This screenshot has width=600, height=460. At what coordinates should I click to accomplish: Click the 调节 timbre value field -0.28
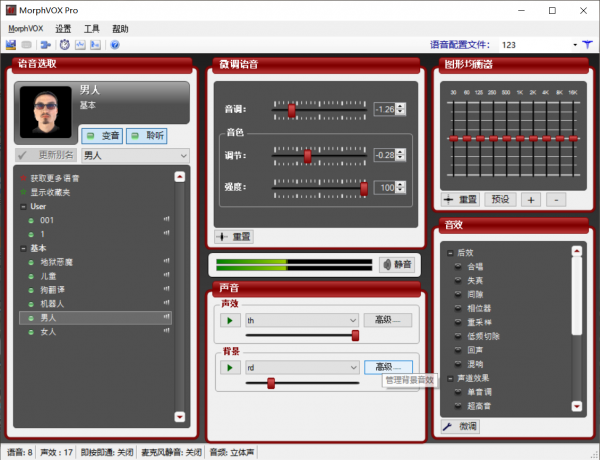(385, 155)
